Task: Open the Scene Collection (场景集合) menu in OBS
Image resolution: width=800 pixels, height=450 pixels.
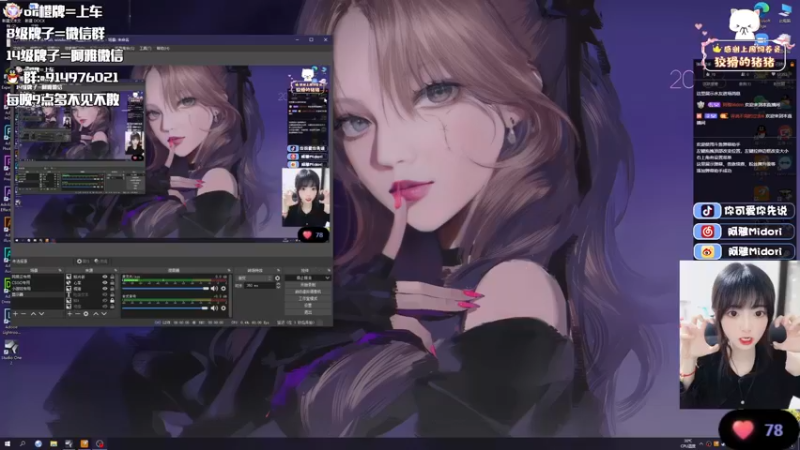Action: [124, 48]
